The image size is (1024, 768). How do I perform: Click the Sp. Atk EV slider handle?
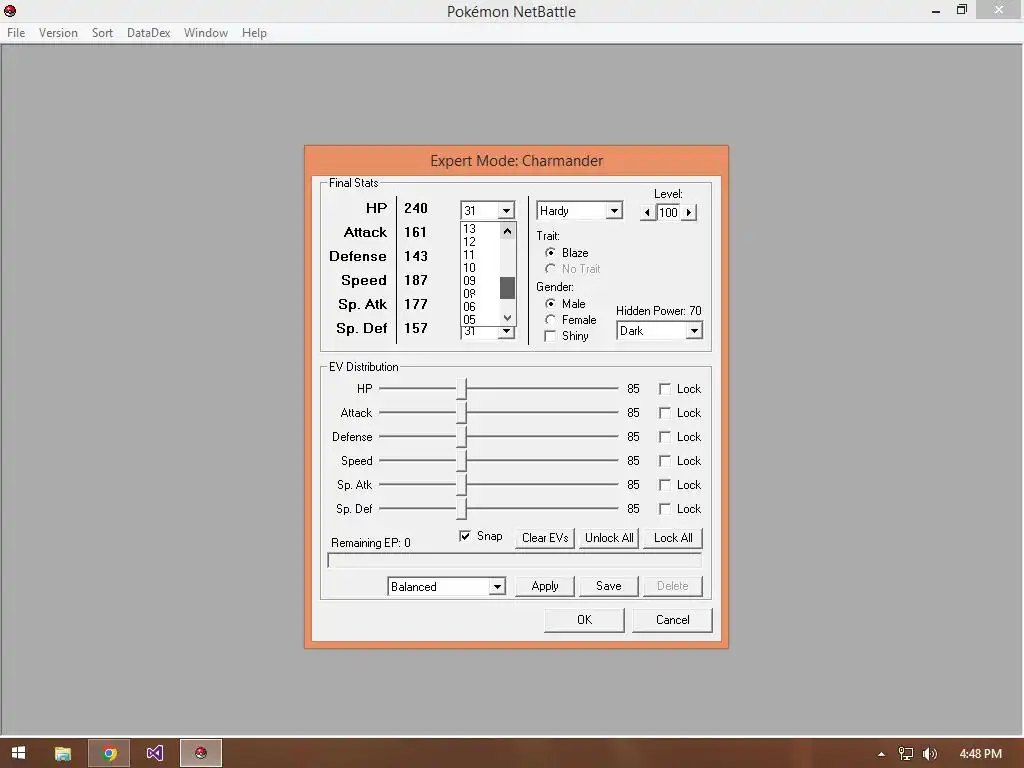coord(462,485)
